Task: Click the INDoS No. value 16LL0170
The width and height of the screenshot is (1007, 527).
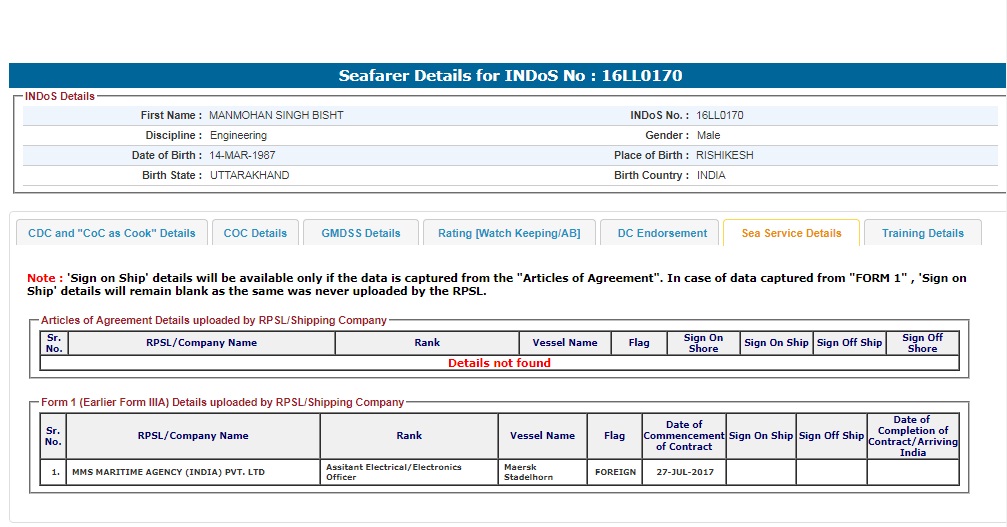Action: coord(720,115)
